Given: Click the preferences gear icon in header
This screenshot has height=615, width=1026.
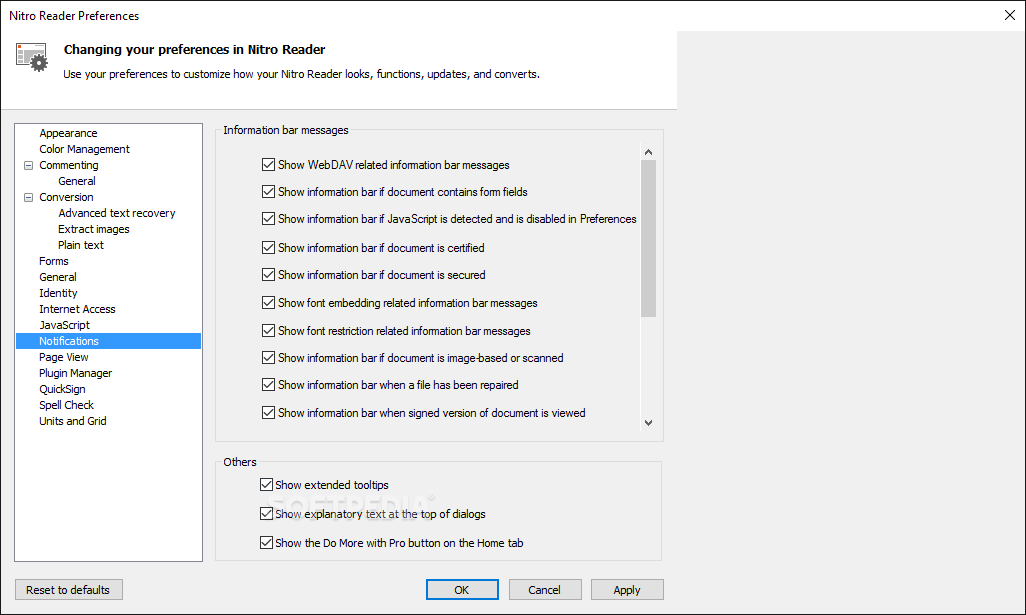Looking at the screenshot, I should coord(31,57).
